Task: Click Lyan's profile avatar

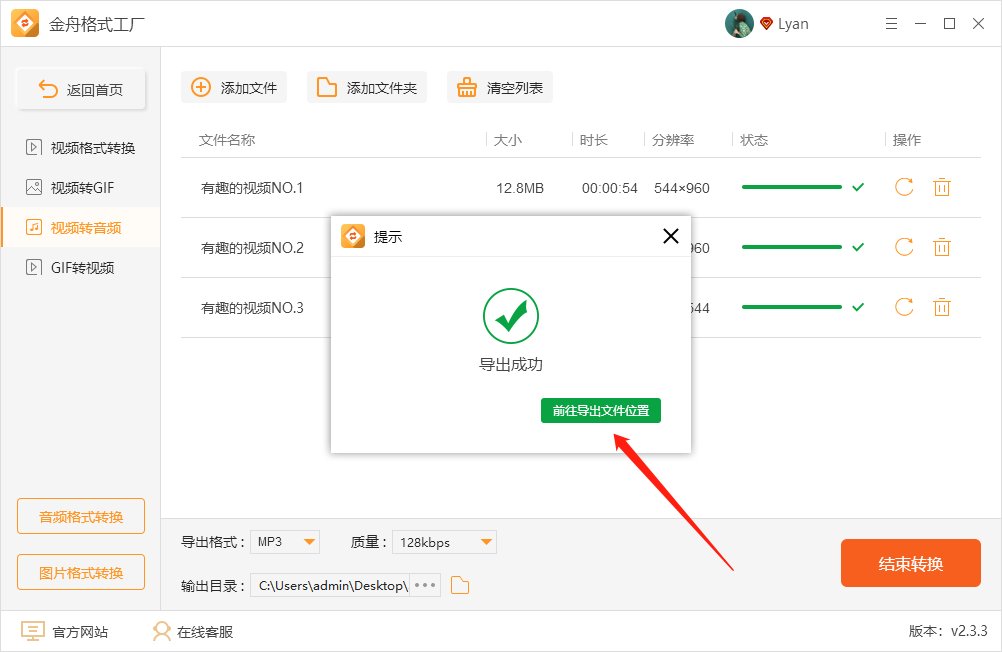Action: tap(739, 23)
